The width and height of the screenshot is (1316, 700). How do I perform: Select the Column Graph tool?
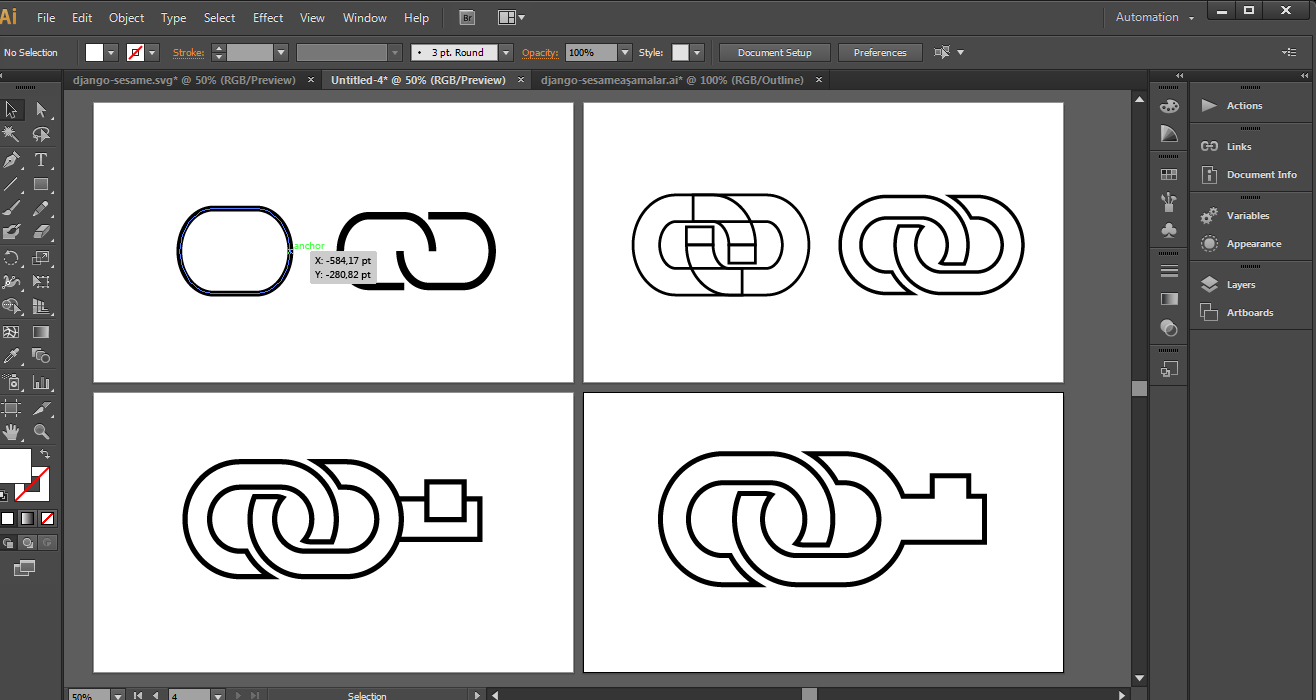coord(41,382)
